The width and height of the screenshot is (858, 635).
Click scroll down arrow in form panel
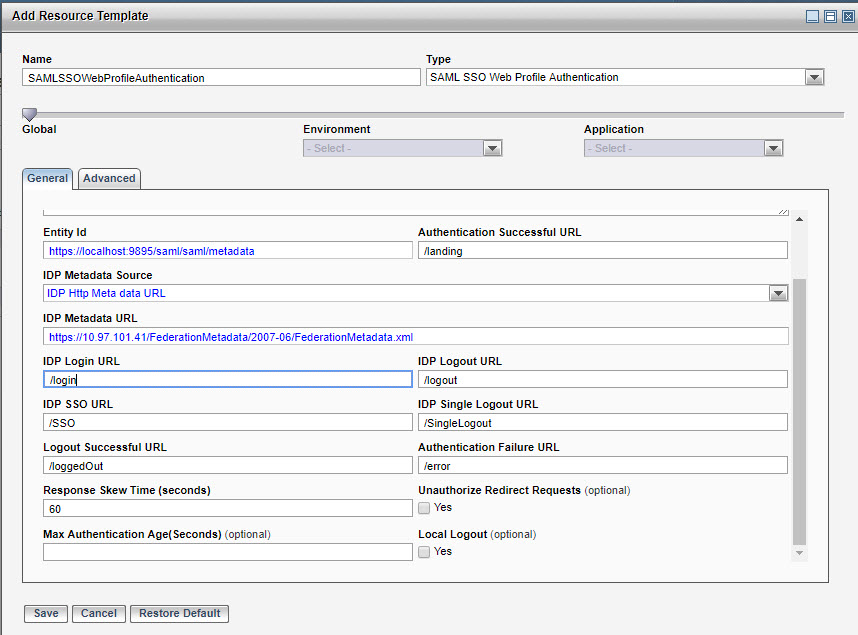(x=798, y=552)
